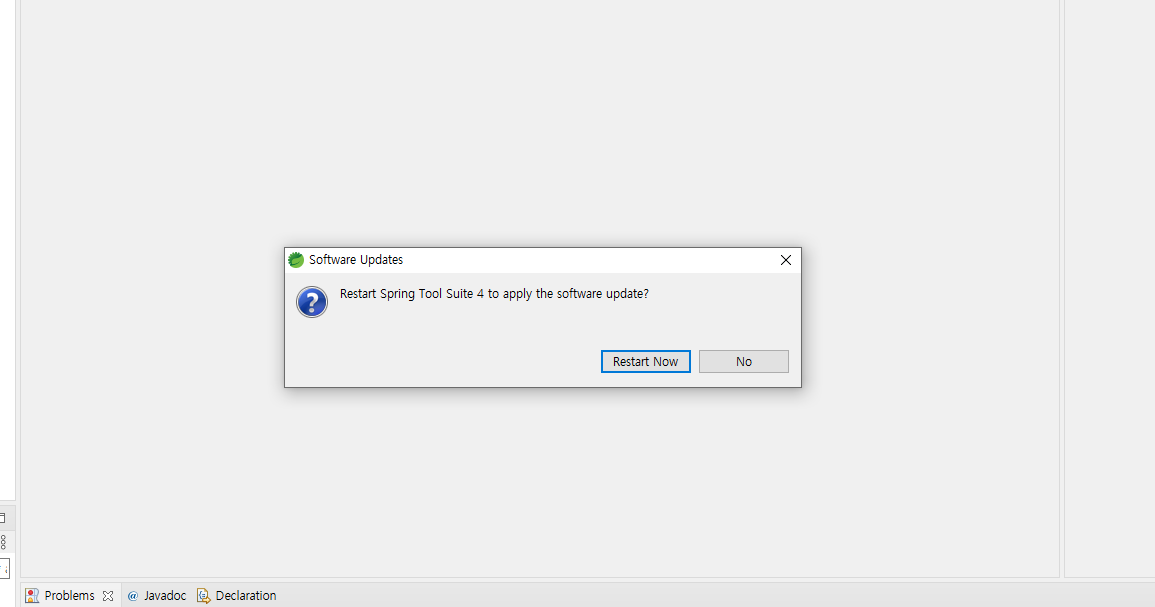
Task: Open the Javadoc tab
Action: pos(165,595)
